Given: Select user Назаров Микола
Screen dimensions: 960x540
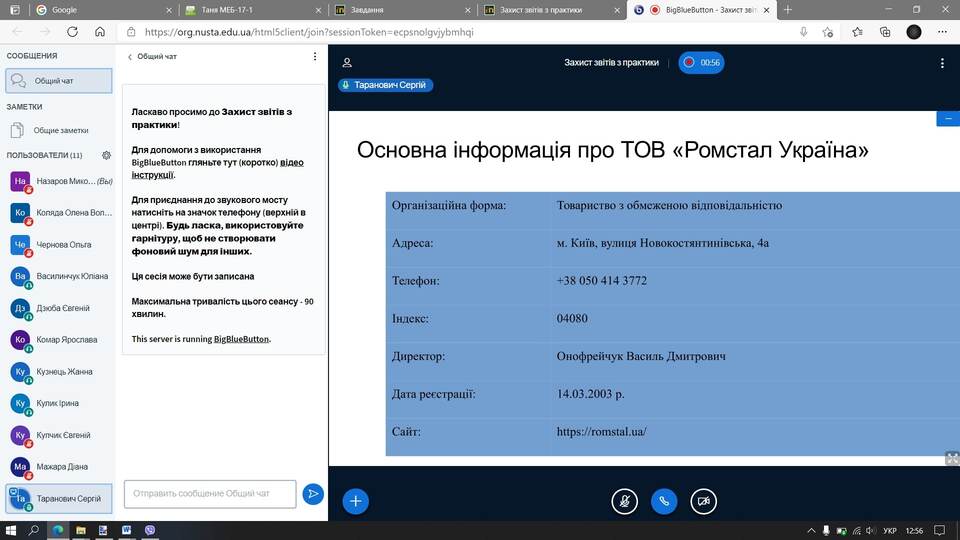Looking at the screenshot, I should click(x=59, y=181).
